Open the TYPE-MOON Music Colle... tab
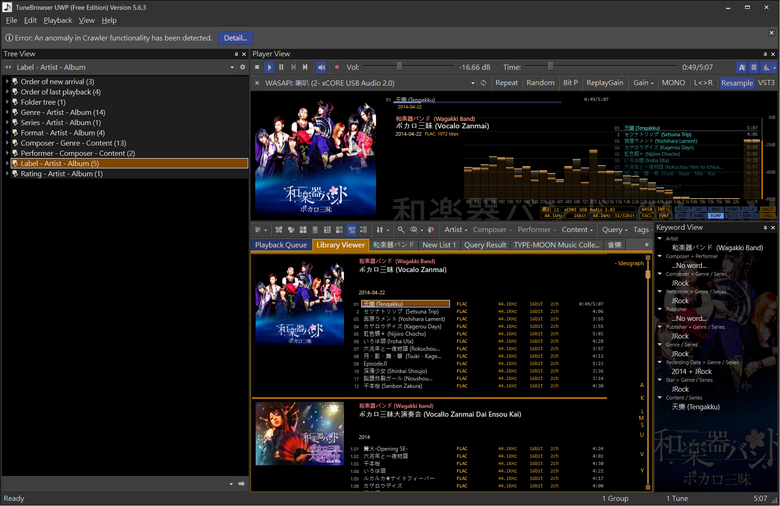780x506 pixels. pos(556,245)
